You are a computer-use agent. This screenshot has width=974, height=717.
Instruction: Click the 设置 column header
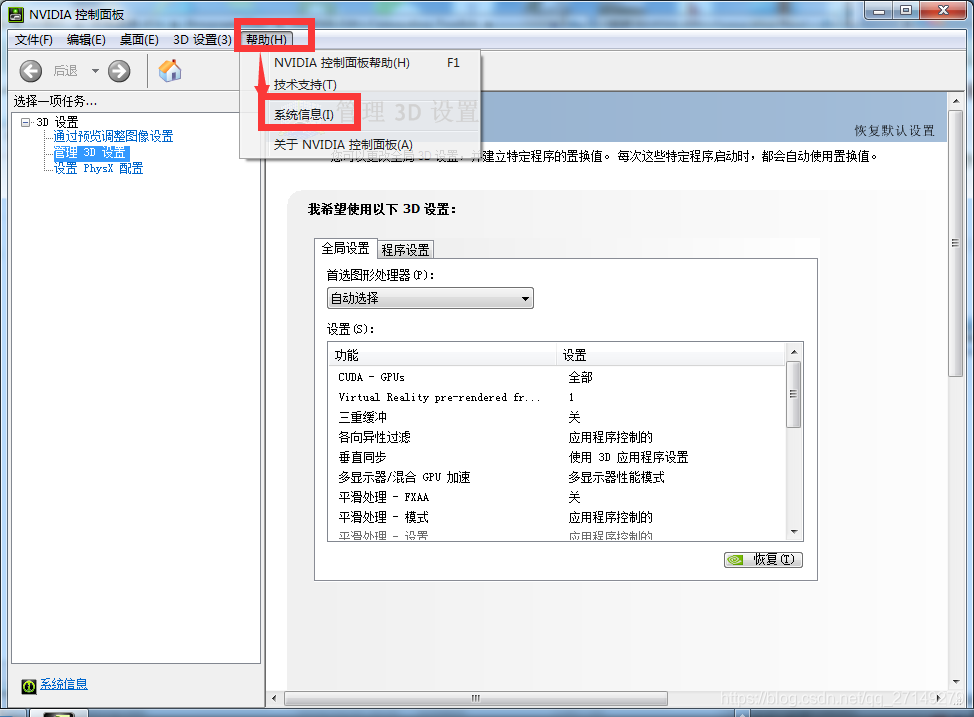671,355
